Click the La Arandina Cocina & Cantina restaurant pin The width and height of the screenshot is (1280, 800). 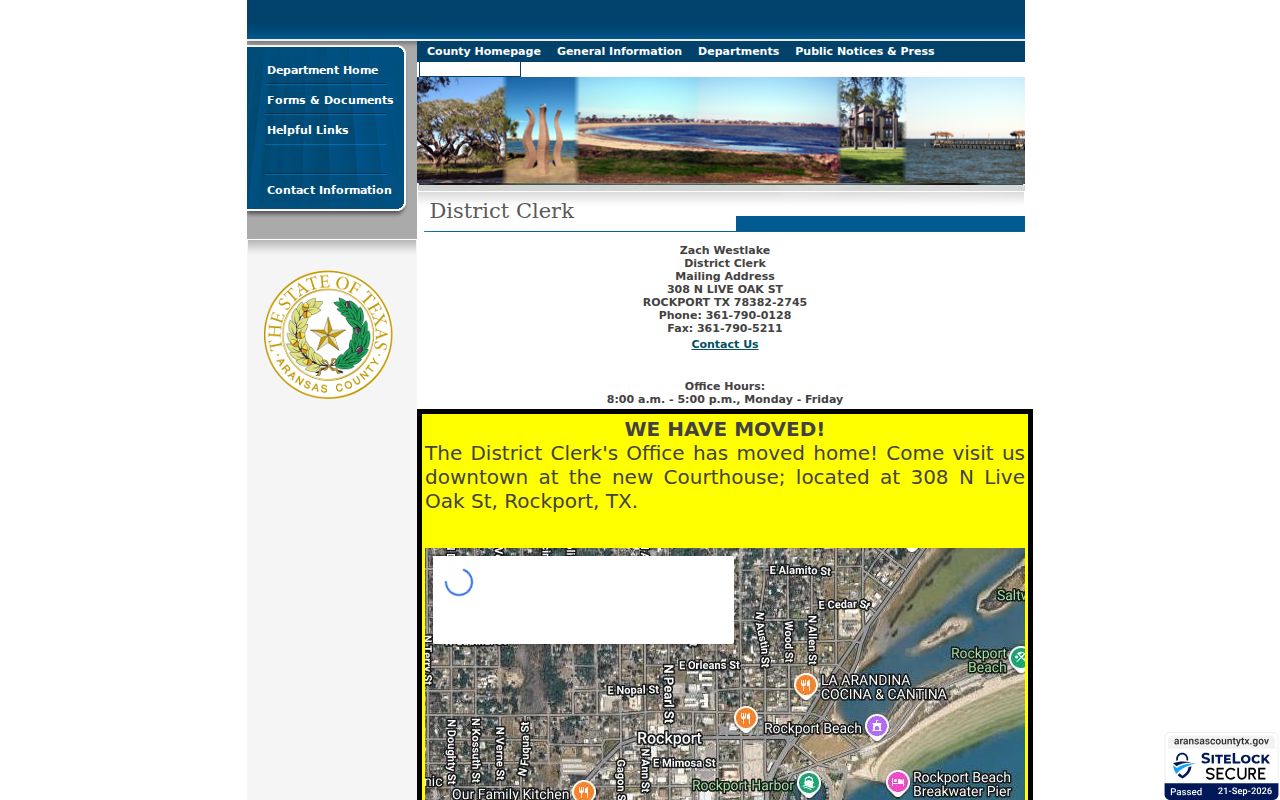point(805,685)
